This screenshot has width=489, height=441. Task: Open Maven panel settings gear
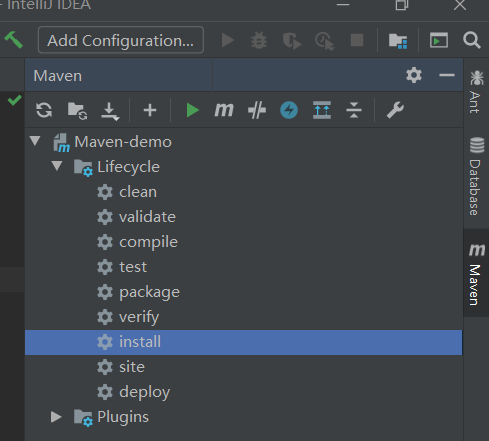[x=414, y=75]
